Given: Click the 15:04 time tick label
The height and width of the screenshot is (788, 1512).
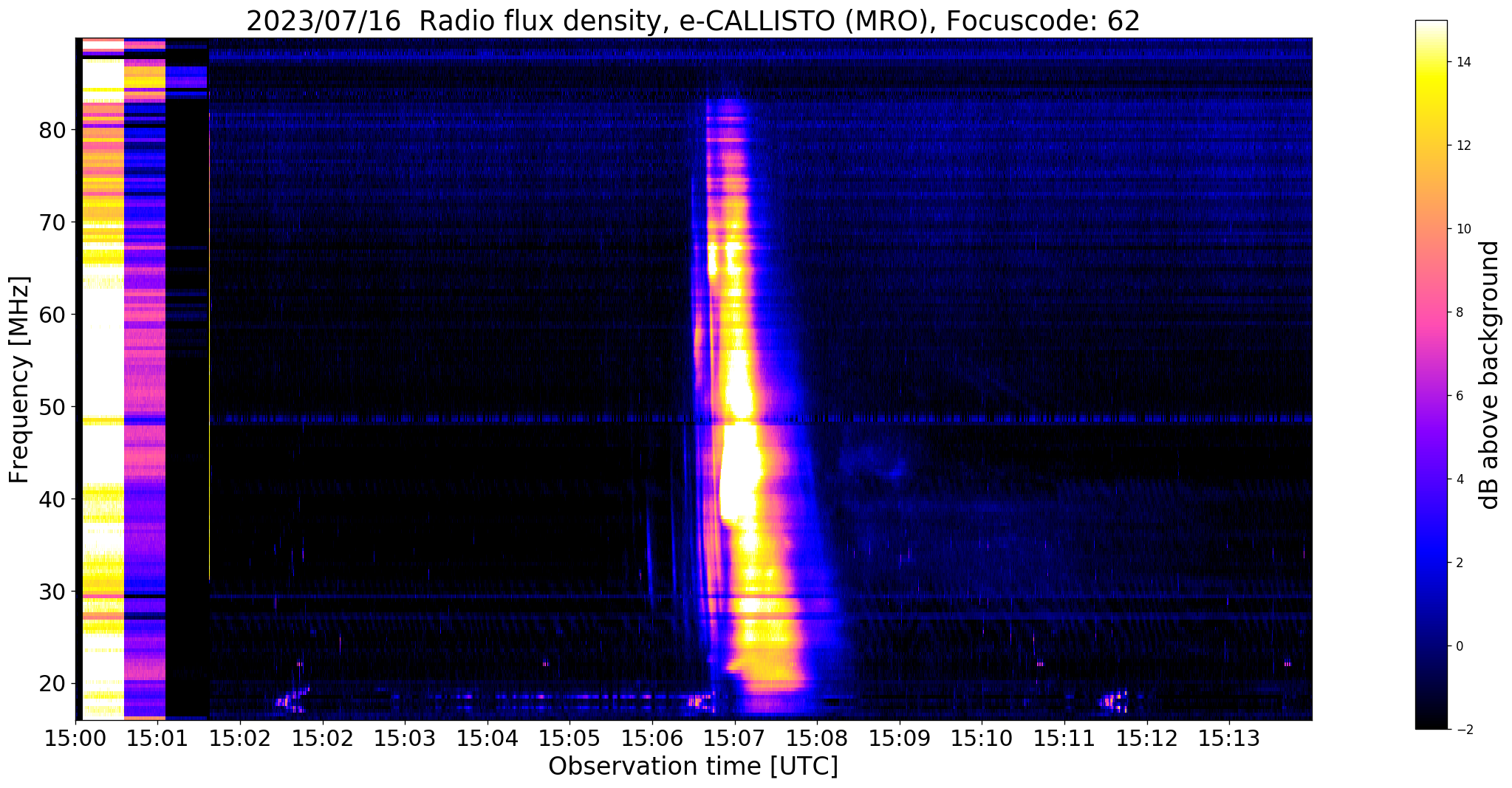Looking at the screenshot, I should (487, 739).
